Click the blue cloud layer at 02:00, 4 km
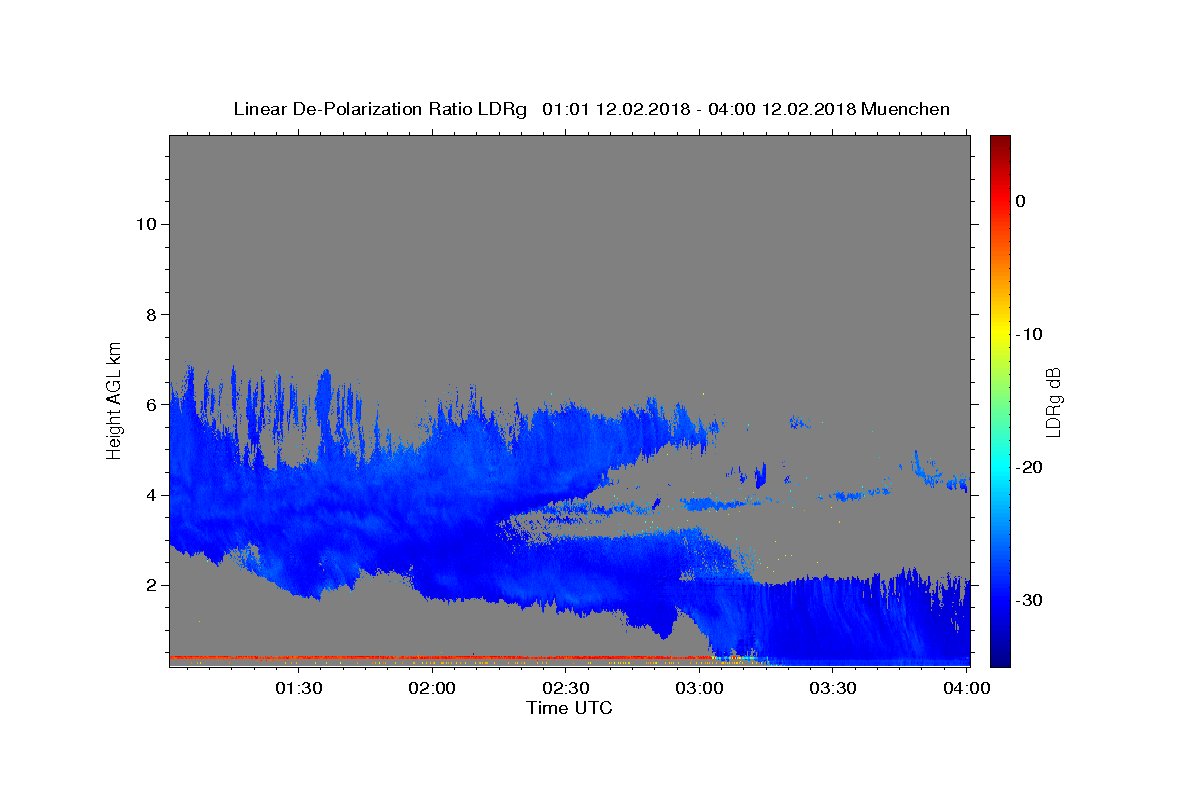Screen dimensions: 1200x800 pyautogui.click(x=432, y=495)
